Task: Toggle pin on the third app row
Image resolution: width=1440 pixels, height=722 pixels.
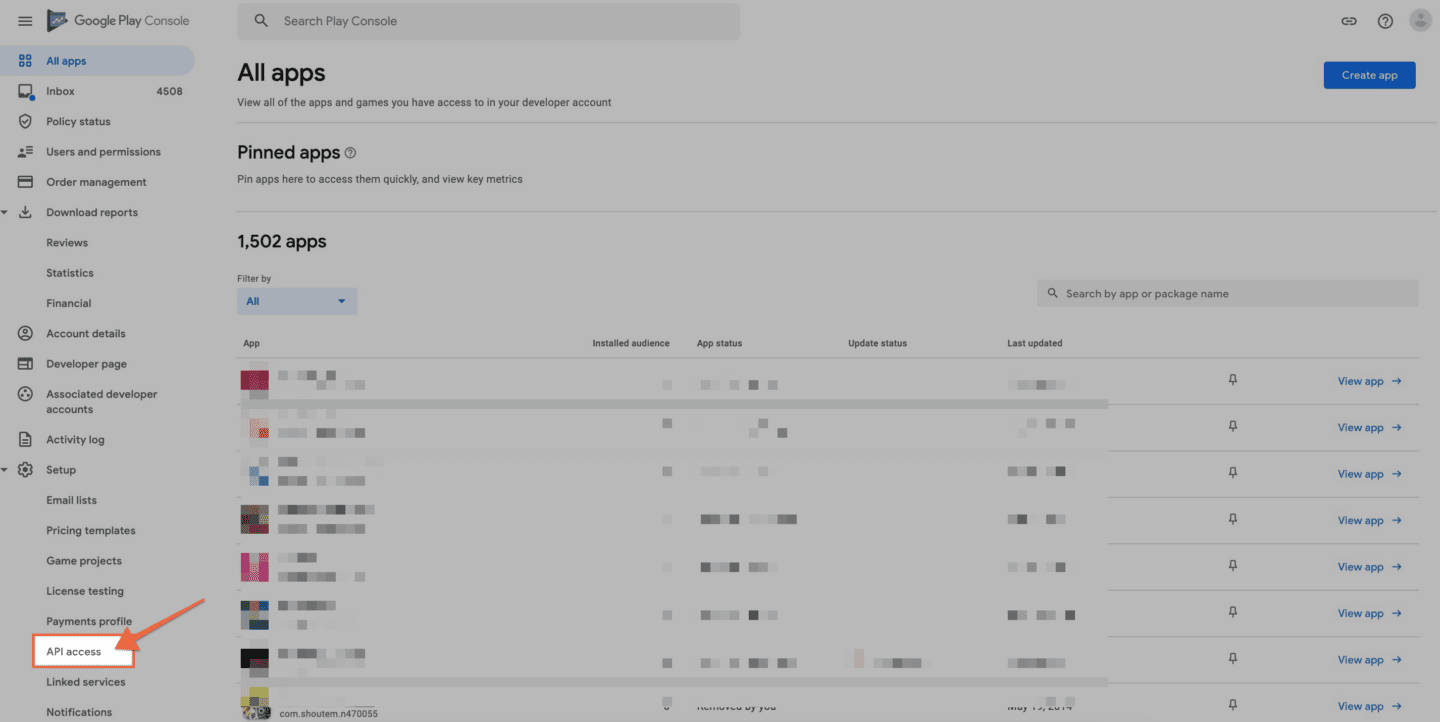Action: click(1232, 473)
